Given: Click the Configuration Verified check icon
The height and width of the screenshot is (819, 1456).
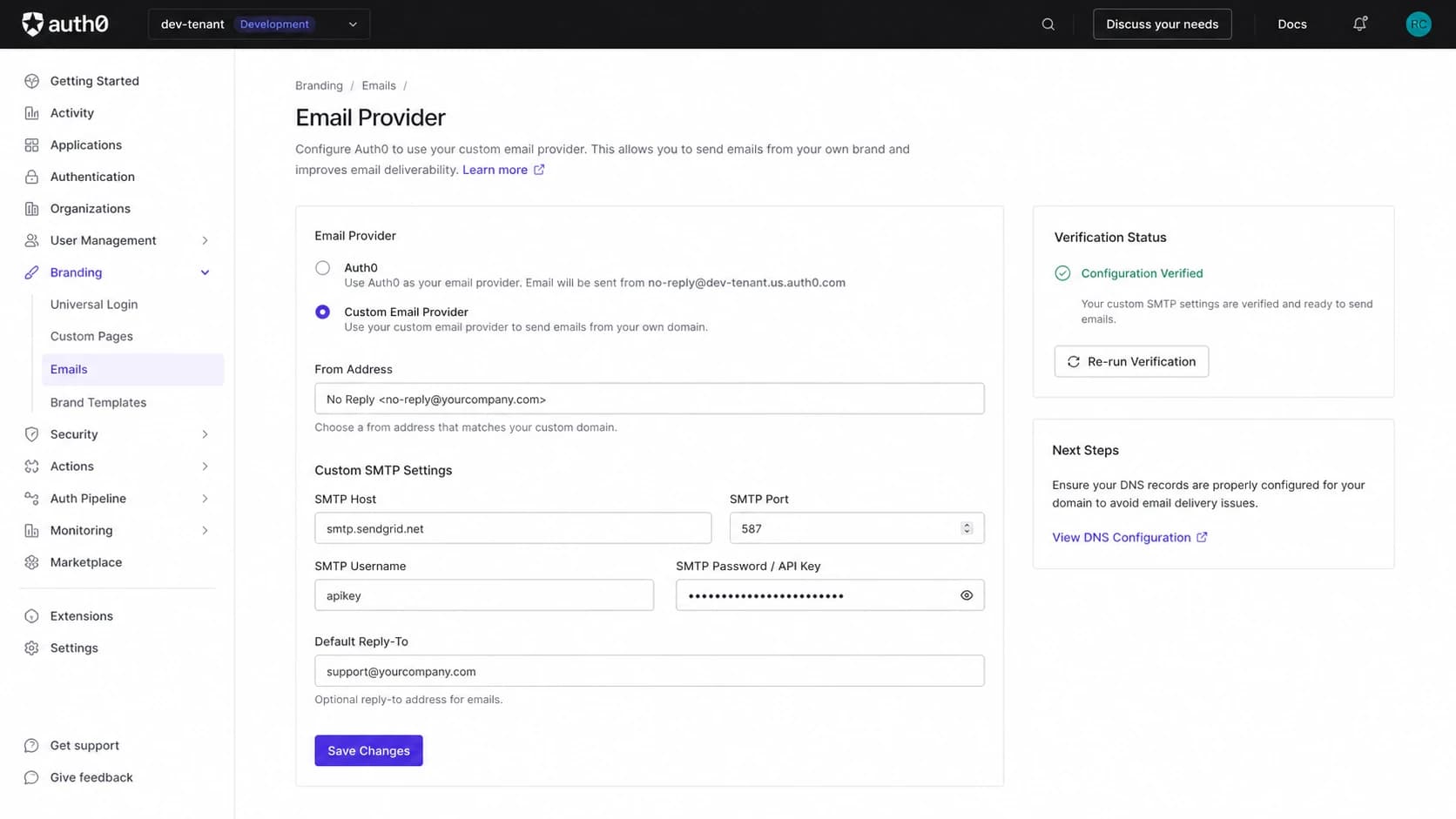Looking at the screenshot, I should click(1062, 273).
